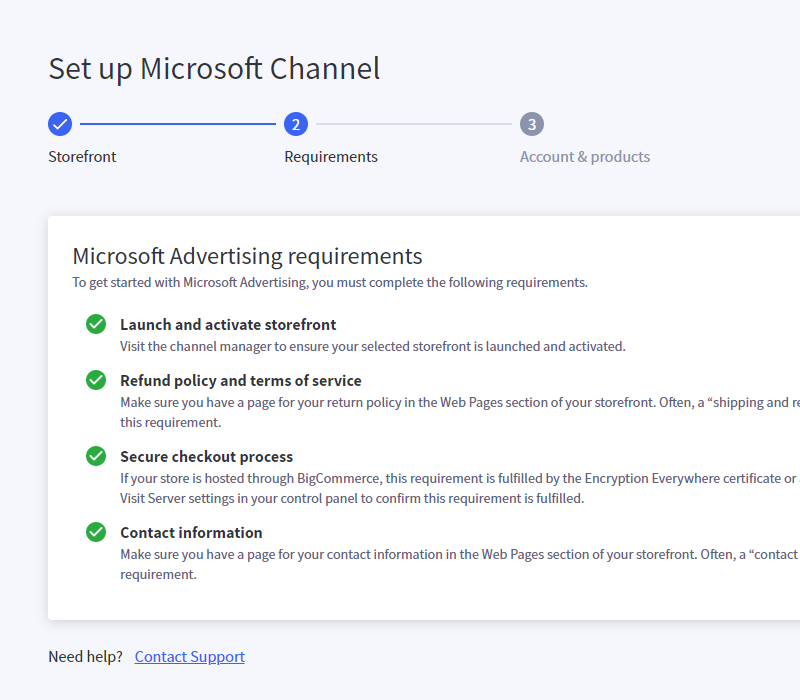
Task: Click the Set up Microsoft Channel heading
Action: (214, 69)
